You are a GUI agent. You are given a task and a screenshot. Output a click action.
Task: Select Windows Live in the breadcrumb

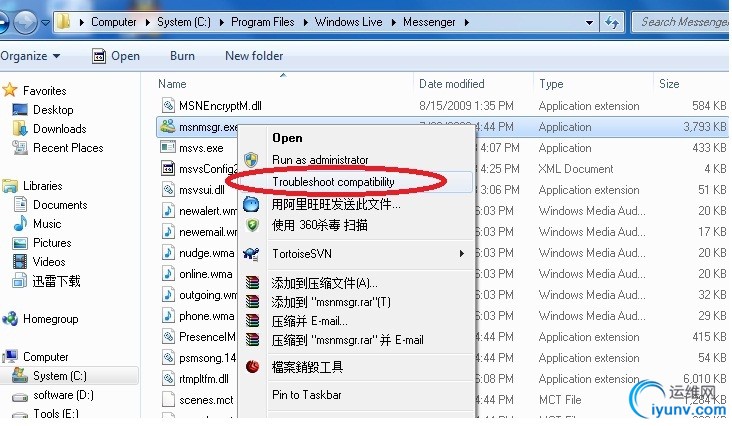[x=349, y=22]
